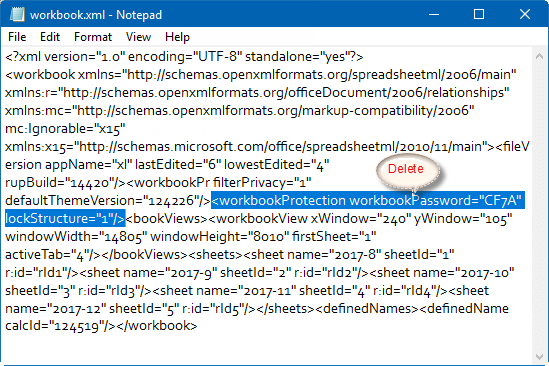
Task: Click the text sheet name="2017-11"
Action: 228,291
